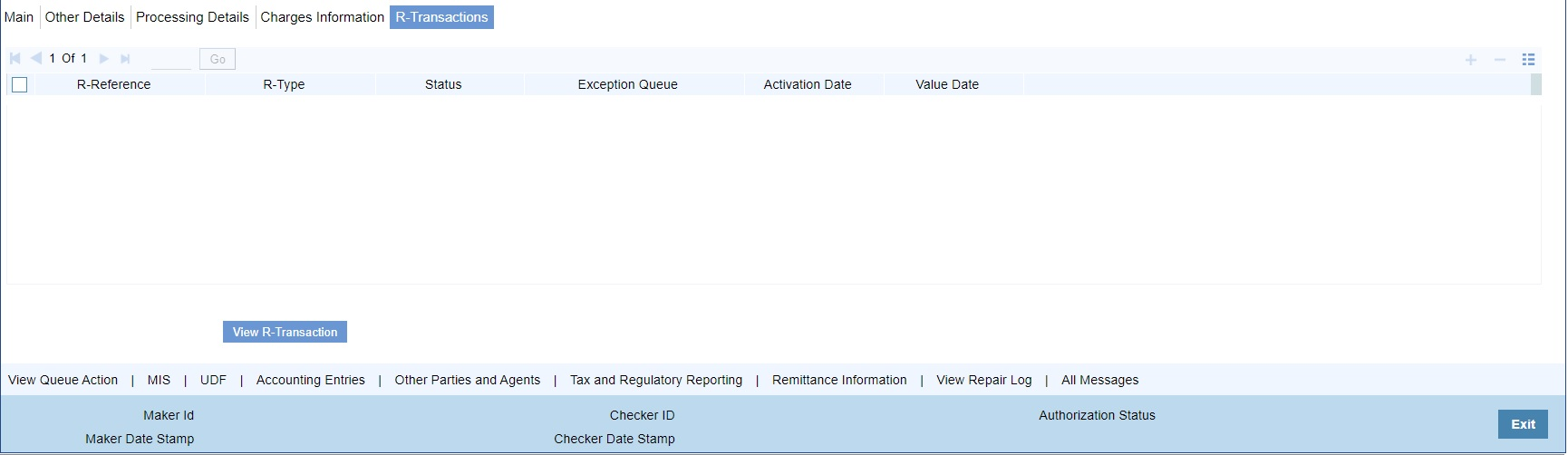Open All Messages link
1568x455 pixels.
[x=1100, y=381]
